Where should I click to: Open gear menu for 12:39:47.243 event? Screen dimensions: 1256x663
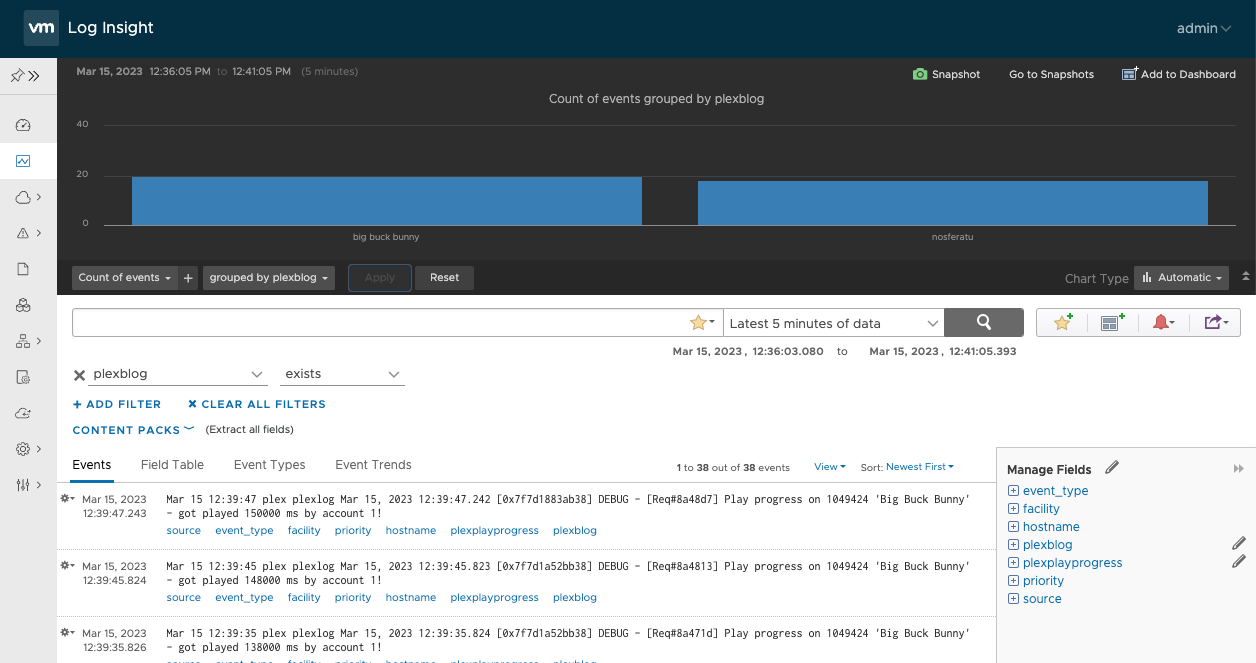[67, 498]
